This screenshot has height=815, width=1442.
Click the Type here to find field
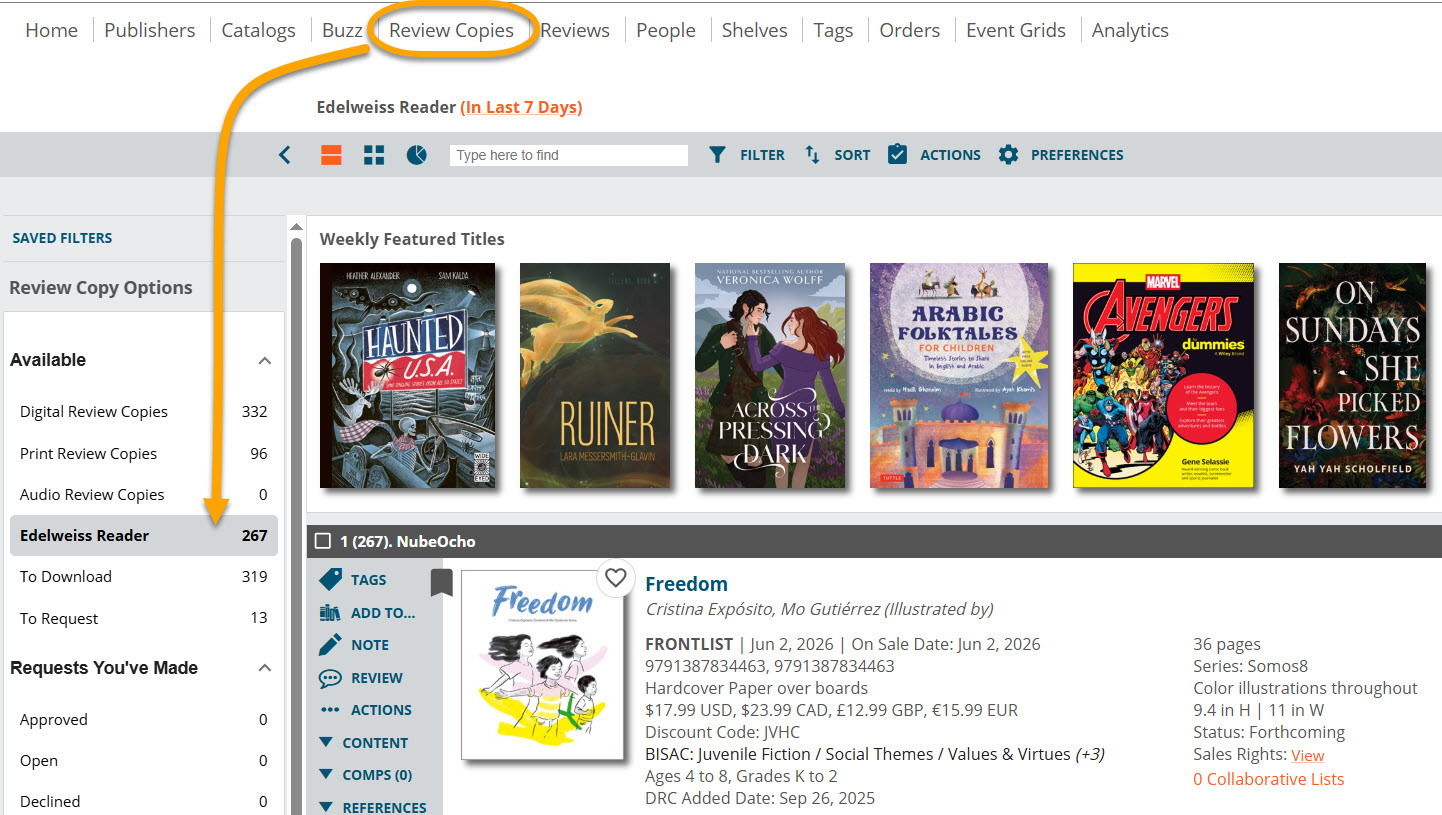[568, 155]
